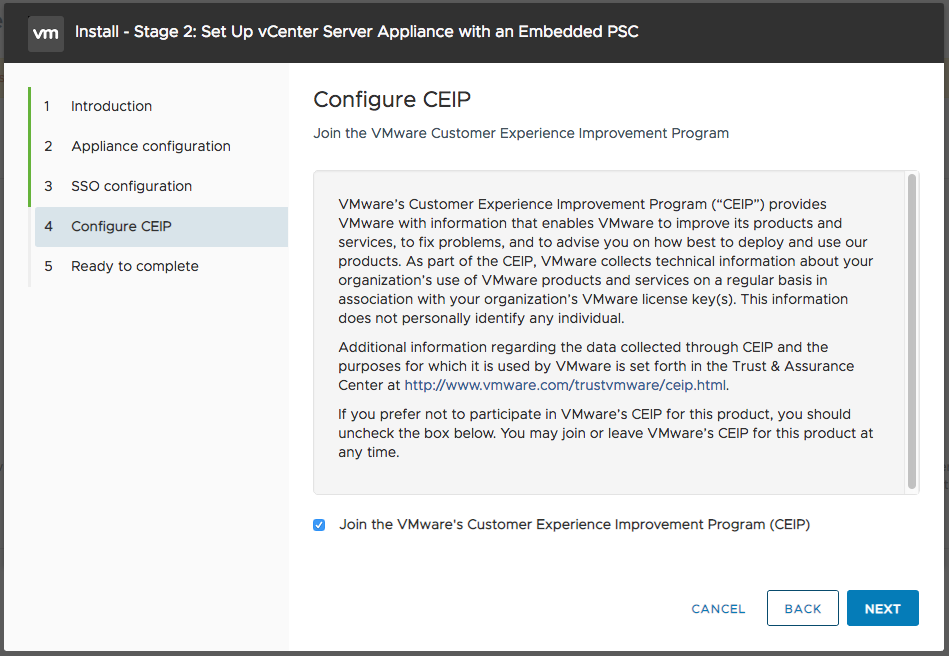This screenshot has height=656, width=949.
Task: Click the Configure CEIP page heading
Action: [392, 99]
